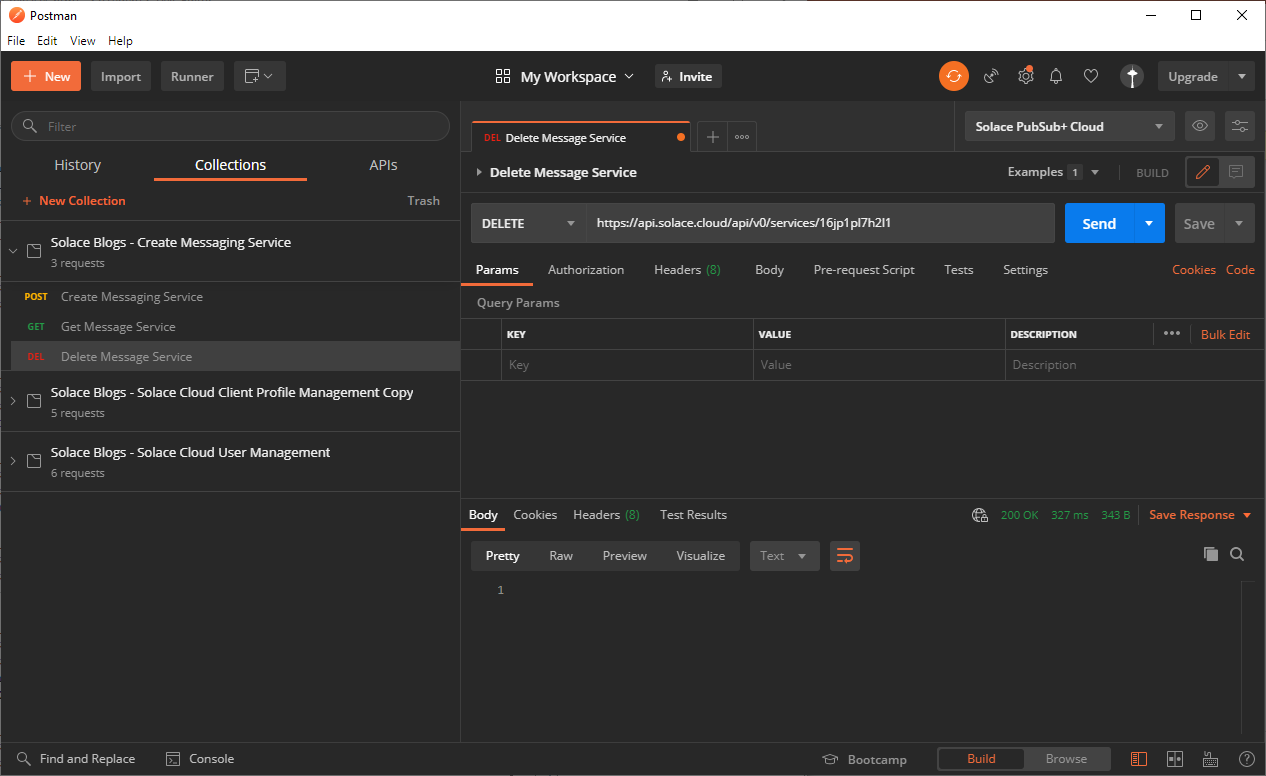The height and width of the screenshot is (776, 1266).
Task: Open the settings gear icon in header
Action: (1025, 76)
